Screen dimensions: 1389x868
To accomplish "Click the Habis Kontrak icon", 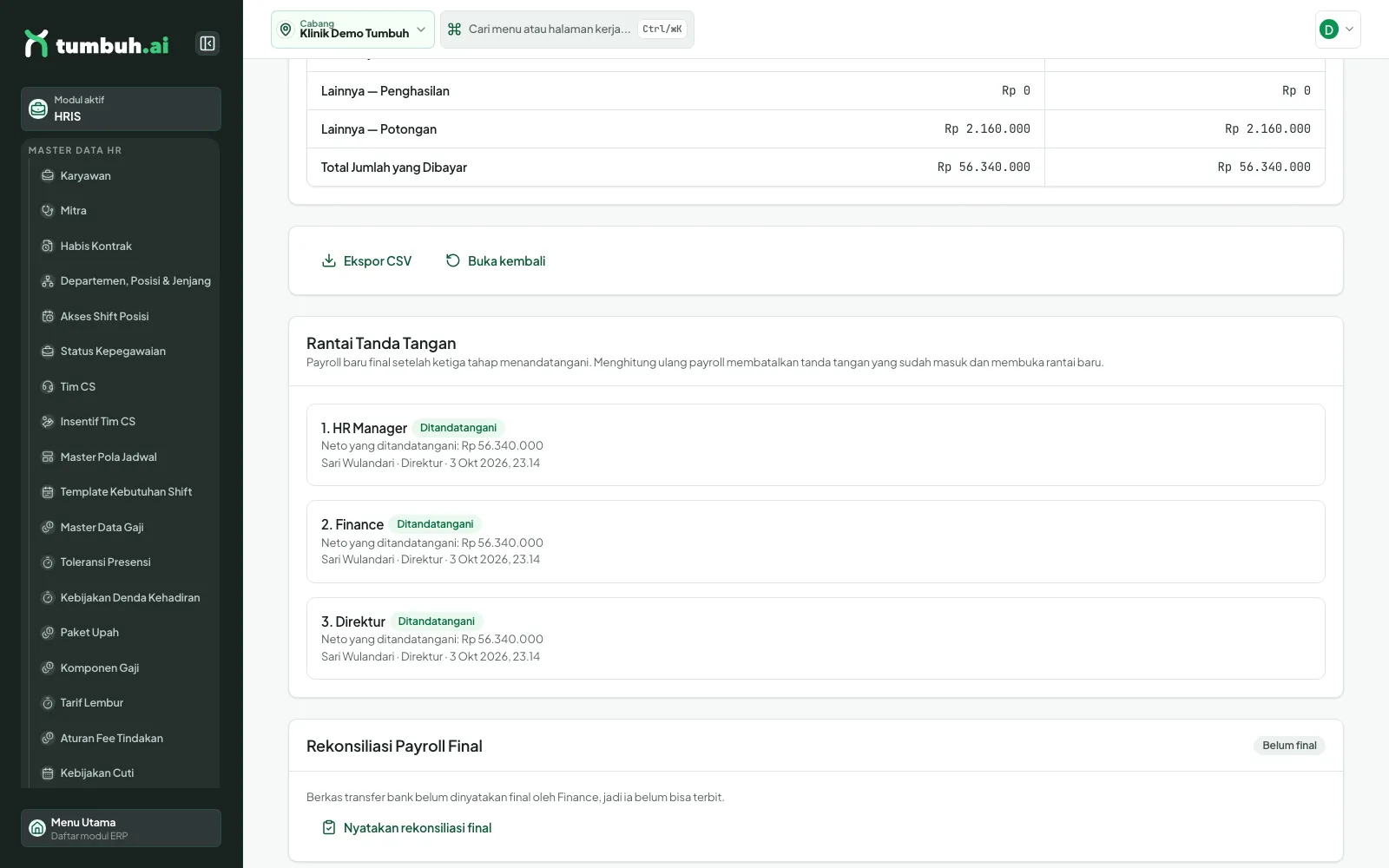I will (48, 246).
